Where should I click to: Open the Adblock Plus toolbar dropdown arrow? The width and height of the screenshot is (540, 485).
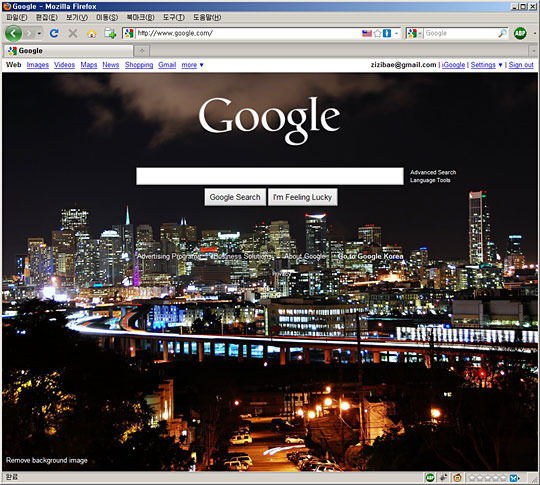[x=535, y=33]
